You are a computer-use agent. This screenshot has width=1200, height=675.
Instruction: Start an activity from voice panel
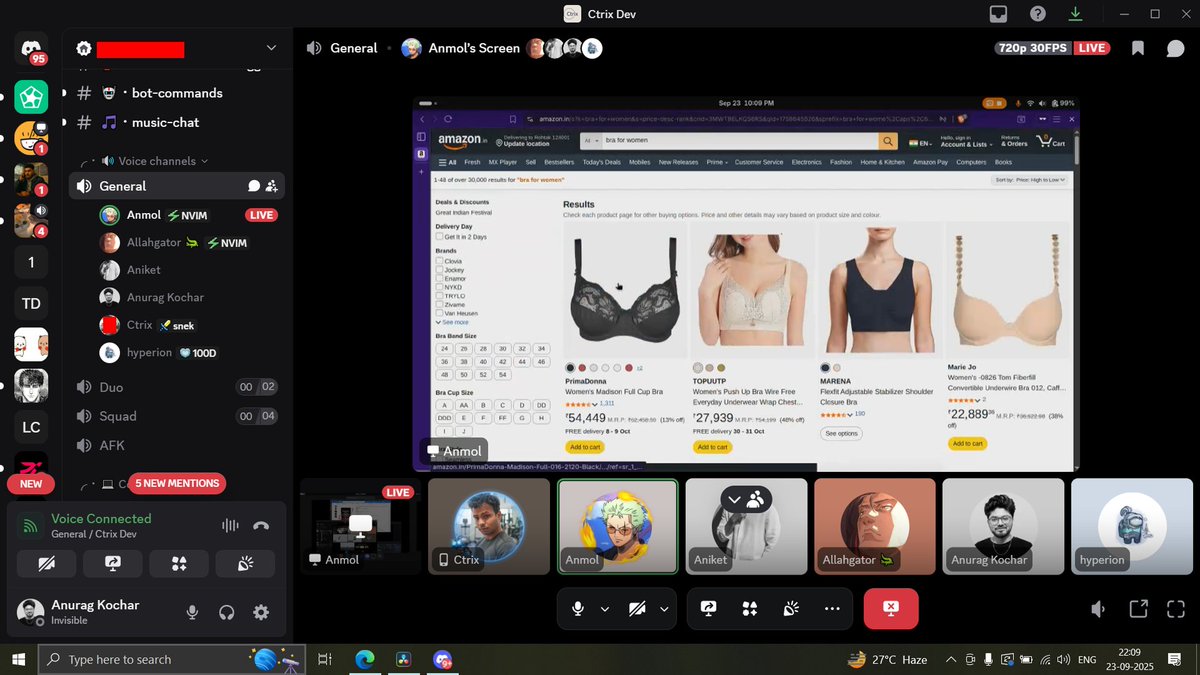179,564
